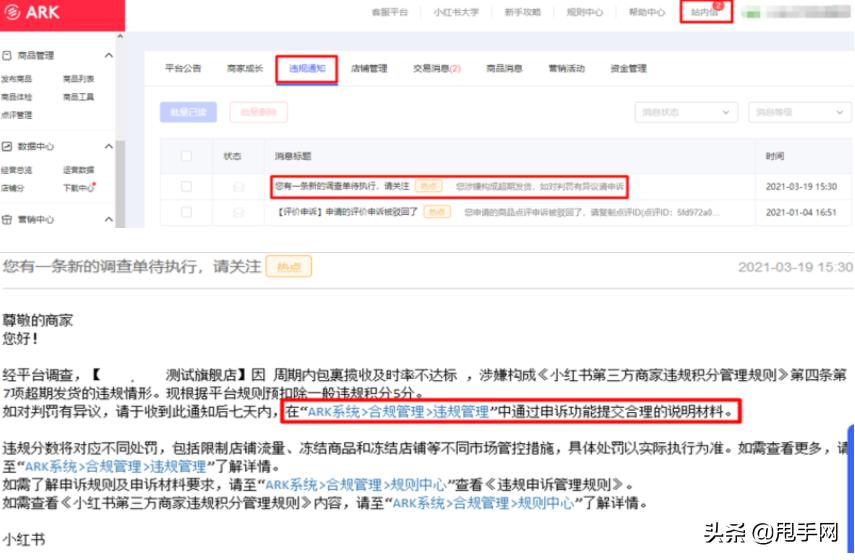Click the 热点 tag in 调查单 list row
Screen dimensions: 855x560
(x=429, y=186)
